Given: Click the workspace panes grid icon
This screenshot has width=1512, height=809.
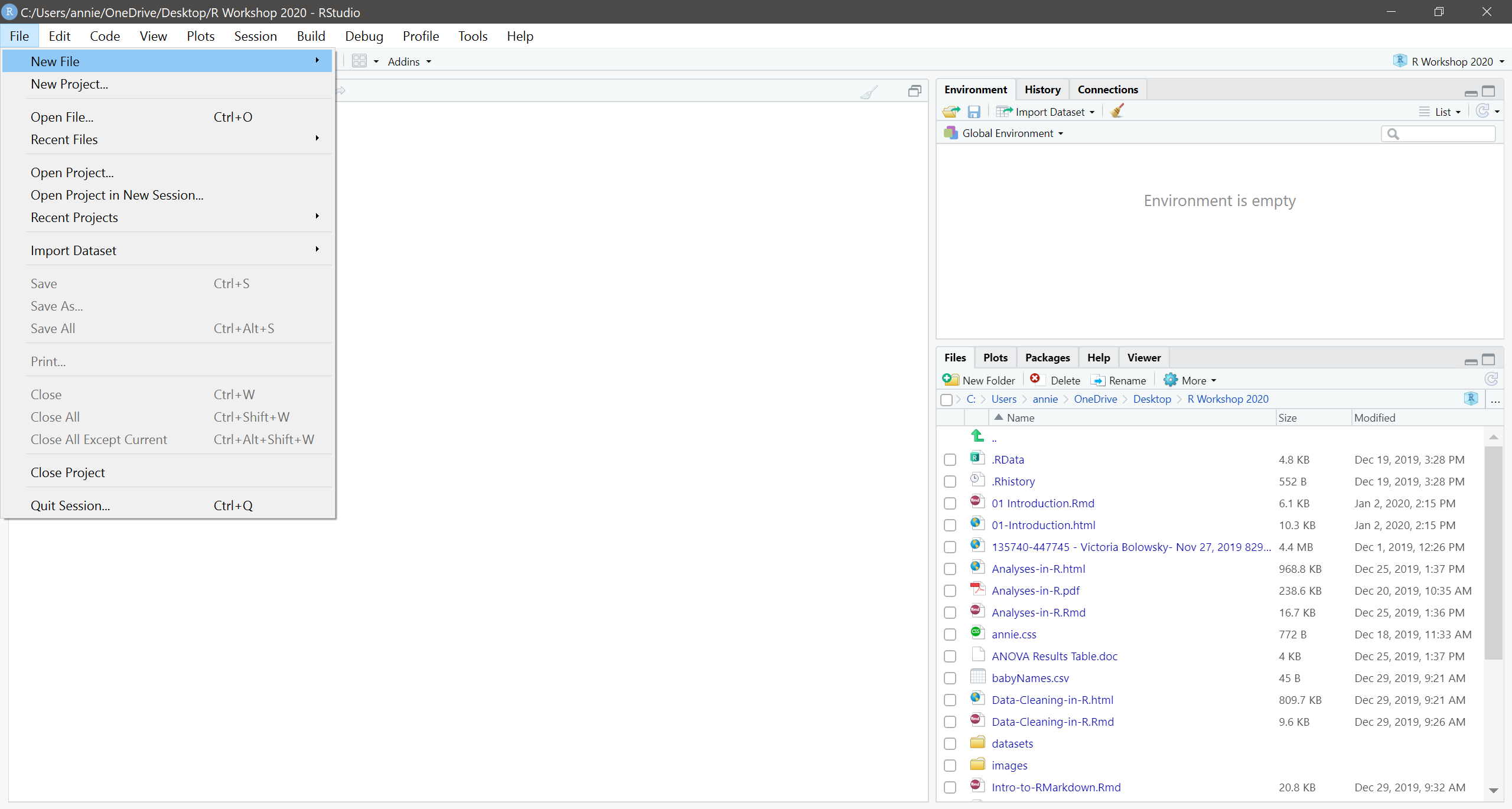Looking at the screenshot, I should [359, 61].
